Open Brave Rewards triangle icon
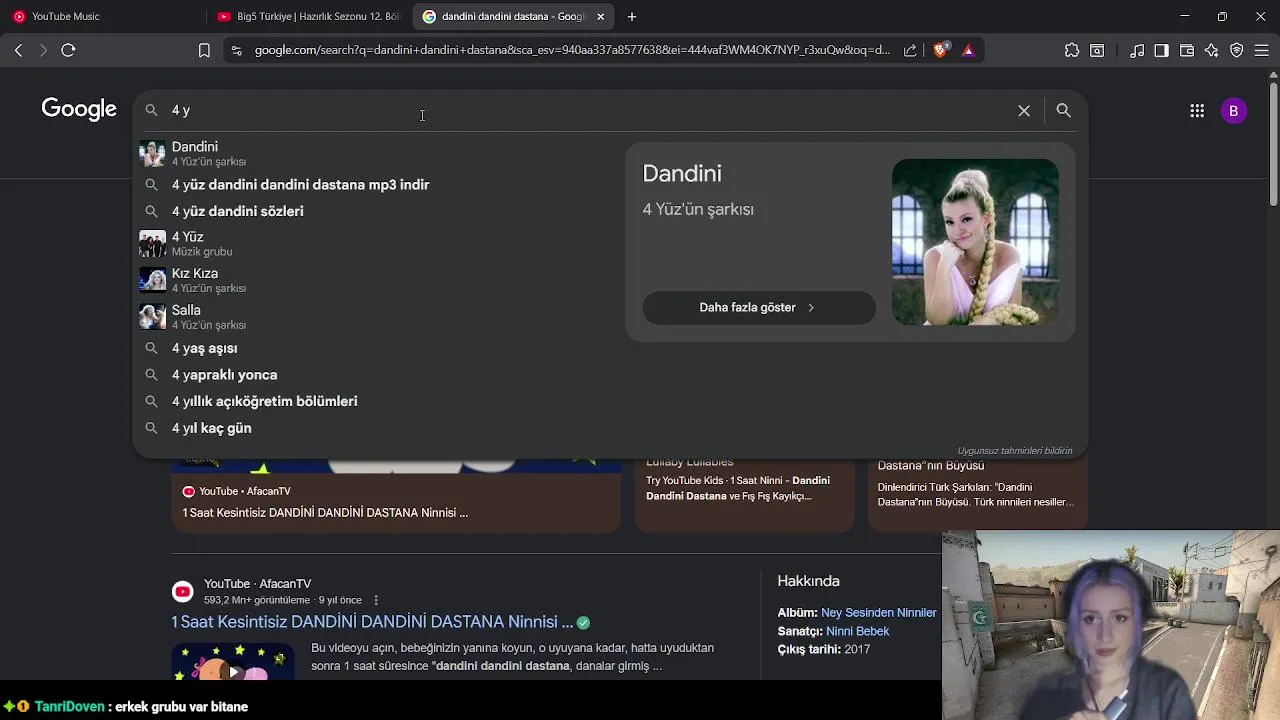This screenshot has height=720, width=1280. coord(968,50)
